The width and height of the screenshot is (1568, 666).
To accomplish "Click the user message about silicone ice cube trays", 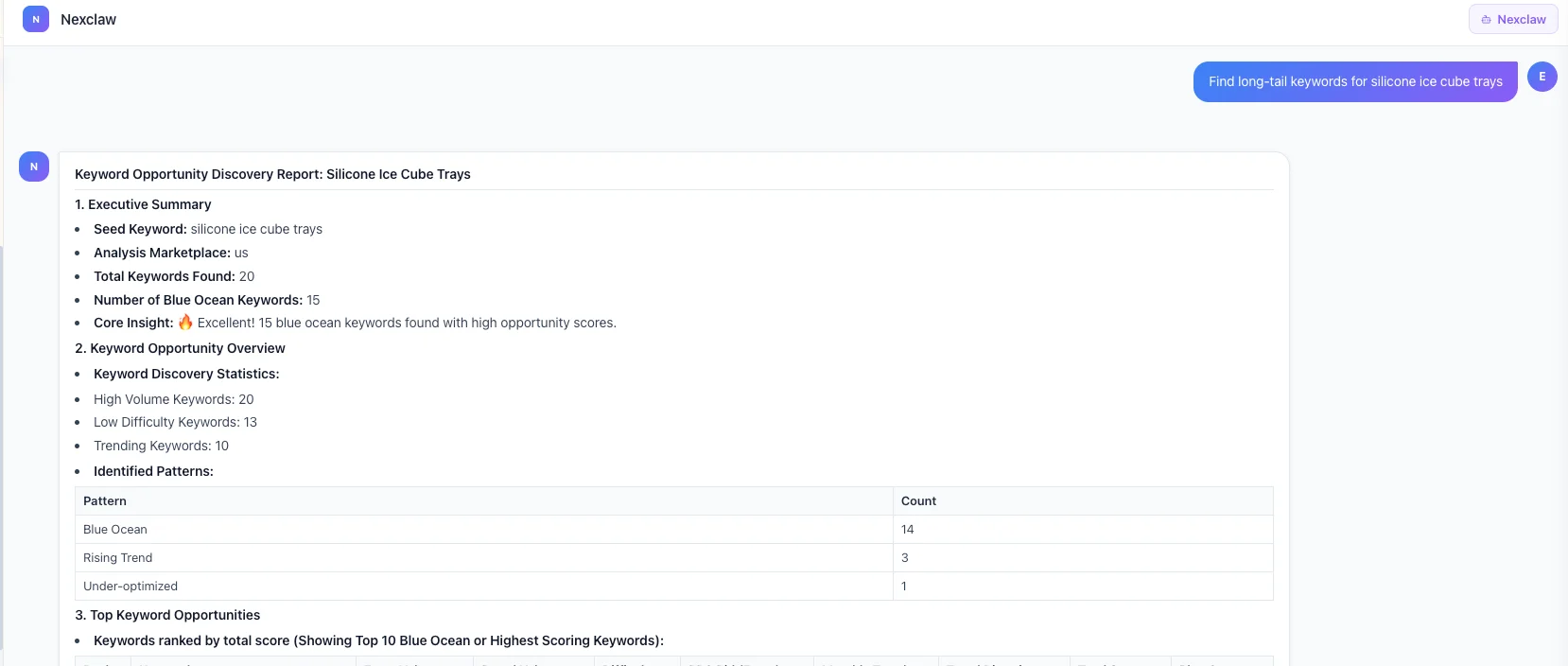I will click(x=1355, y=81).
